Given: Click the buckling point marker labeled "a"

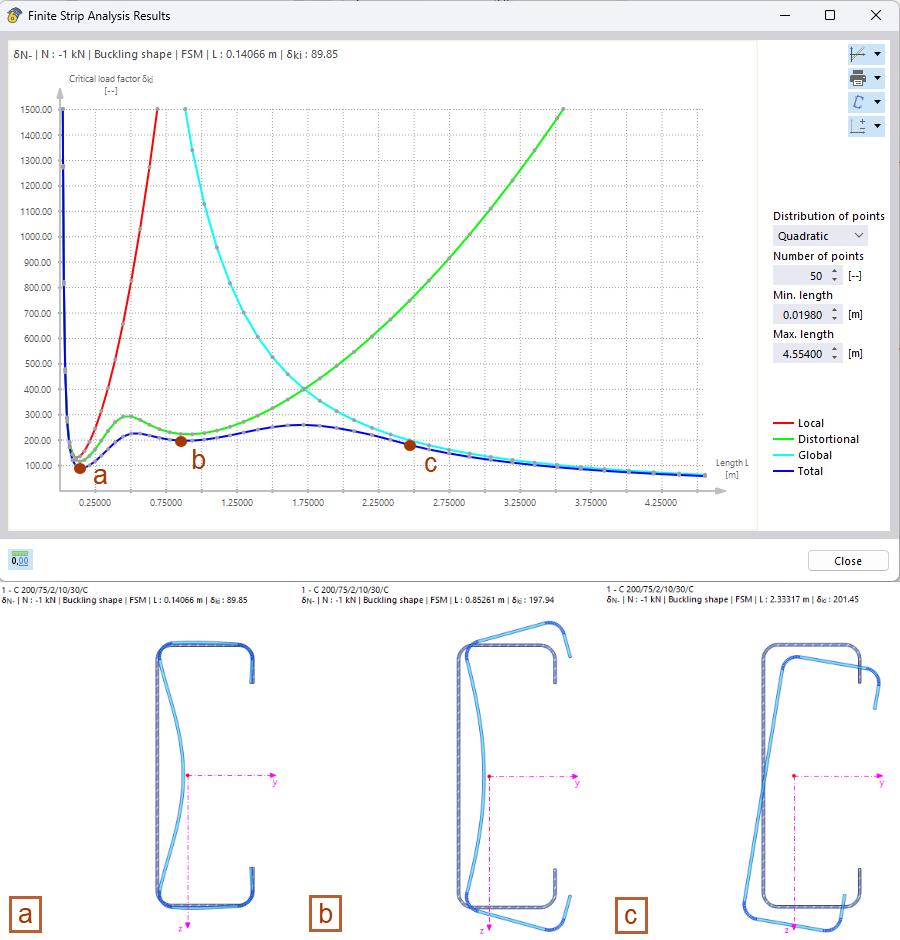Looking at the screenshot, I should click(80, 466).
